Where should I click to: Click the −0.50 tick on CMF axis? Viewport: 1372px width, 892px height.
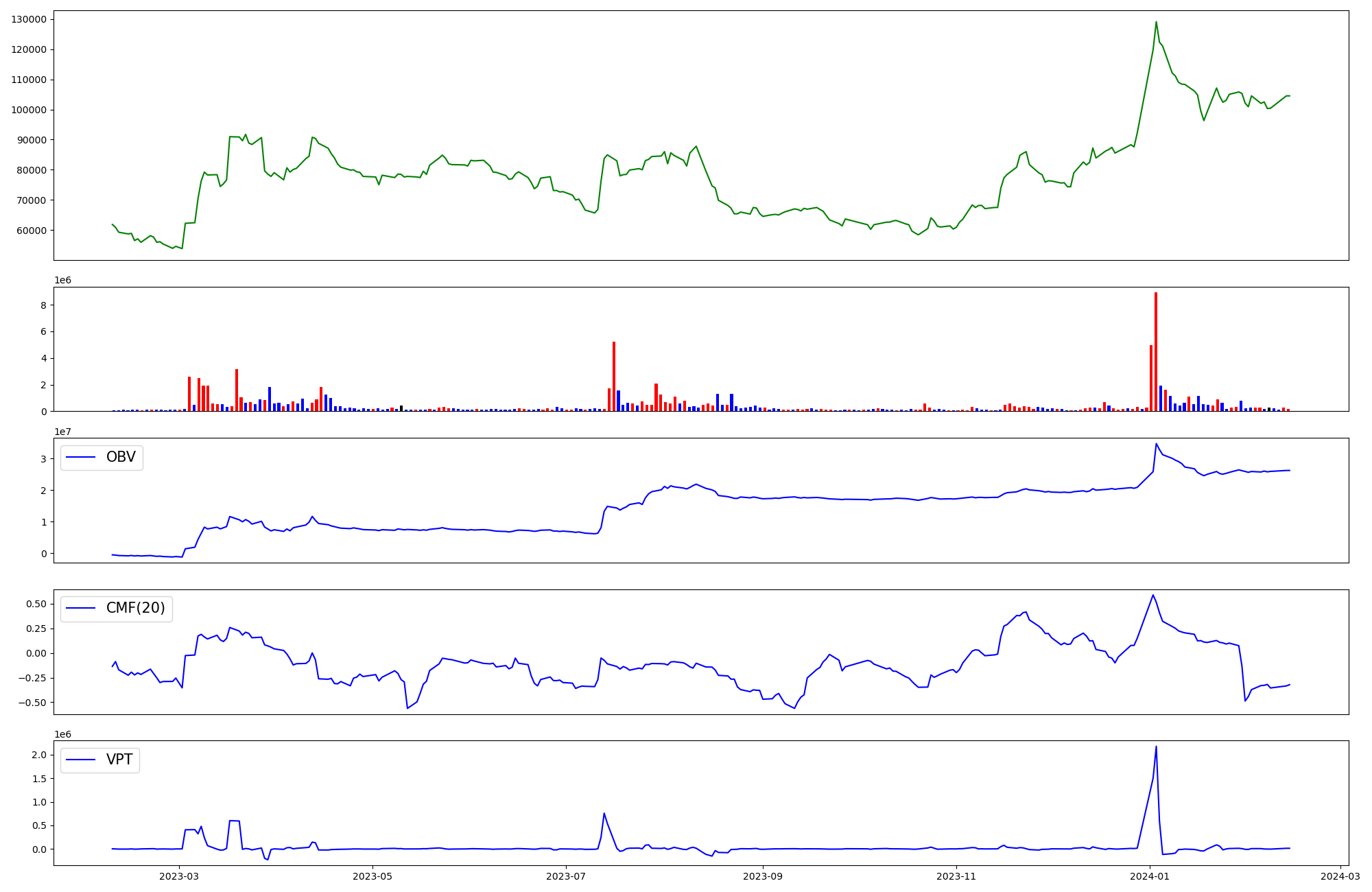coord(34,703)
